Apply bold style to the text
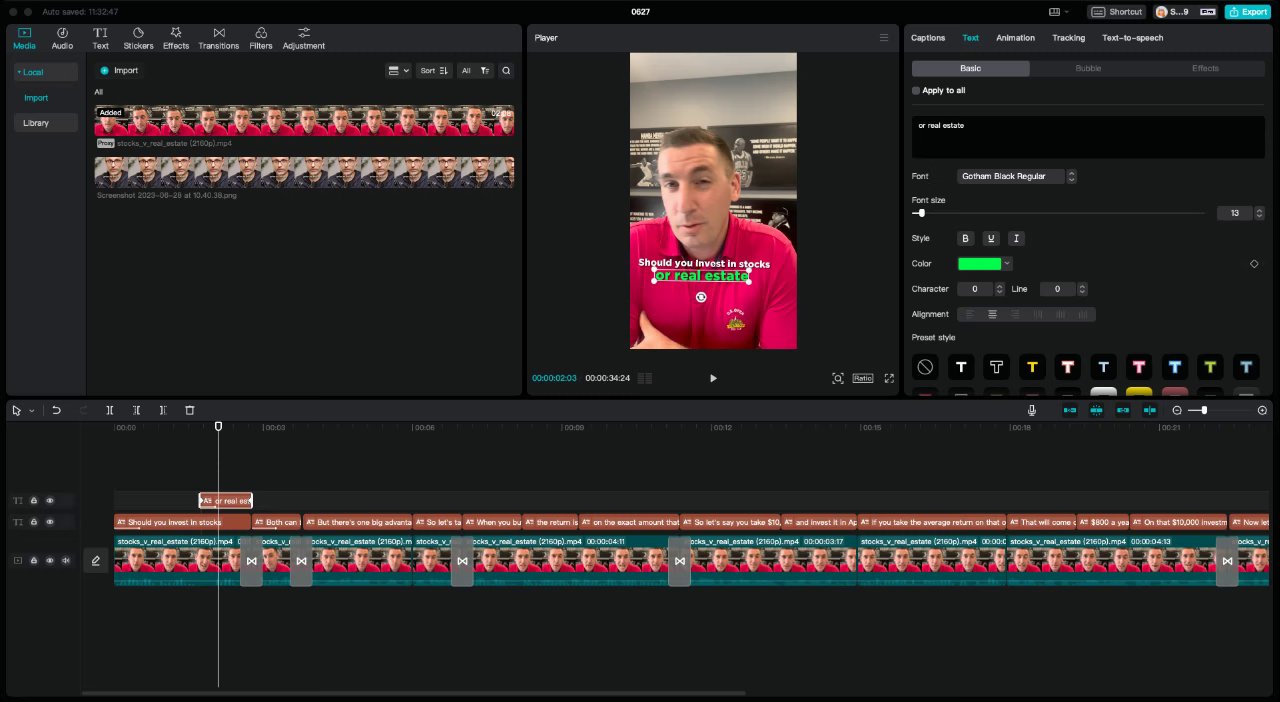This screenshot has width=1280, height=702. [965, 238]
